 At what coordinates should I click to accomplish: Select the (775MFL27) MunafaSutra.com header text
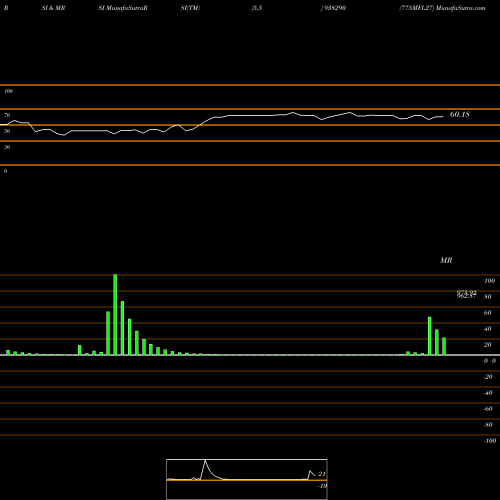(x=442, y=8)
